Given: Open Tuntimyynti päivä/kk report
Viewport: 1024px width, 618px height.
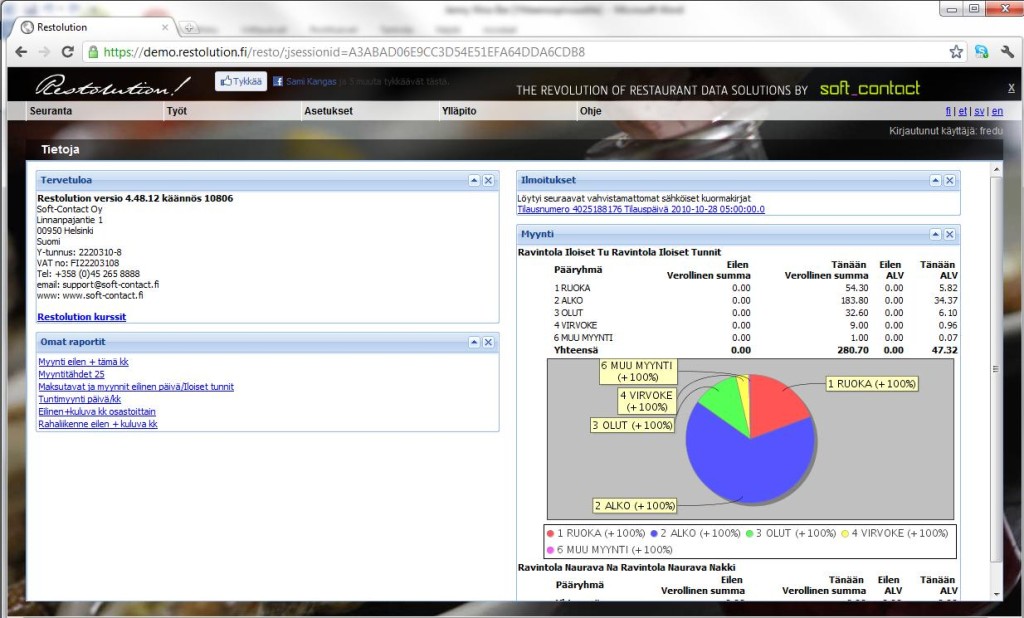Looking at the screenshot, I should point(79,399).
